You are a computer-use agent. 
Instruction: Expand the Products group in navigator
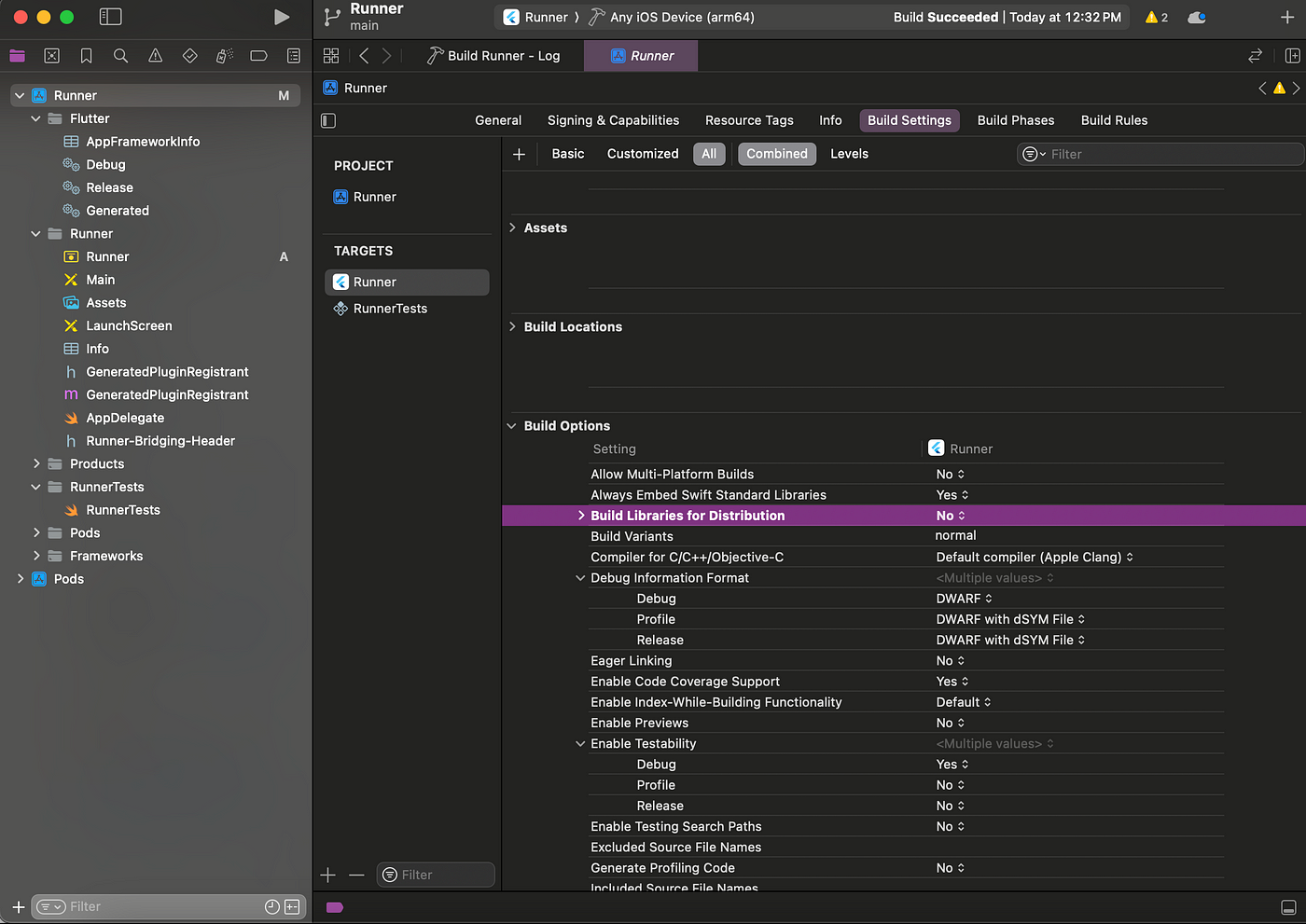point(36,463)
